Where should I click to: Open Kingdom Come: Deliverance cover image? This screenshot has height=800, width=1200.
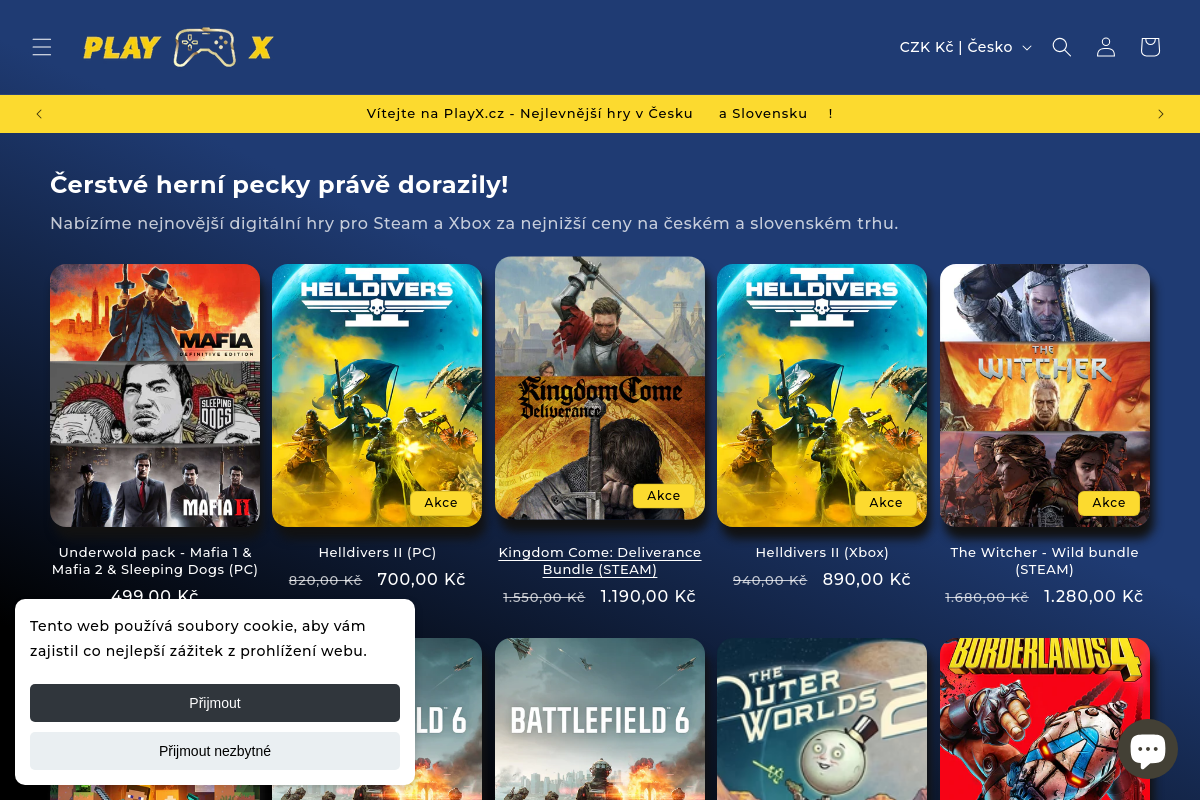tap(600, 388)
